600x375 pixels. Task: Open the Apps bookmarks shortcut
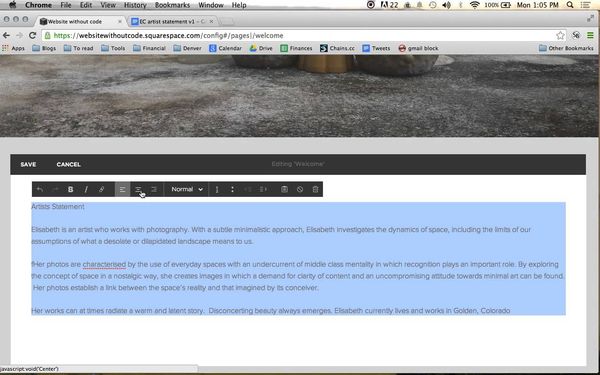coord(13,48)
